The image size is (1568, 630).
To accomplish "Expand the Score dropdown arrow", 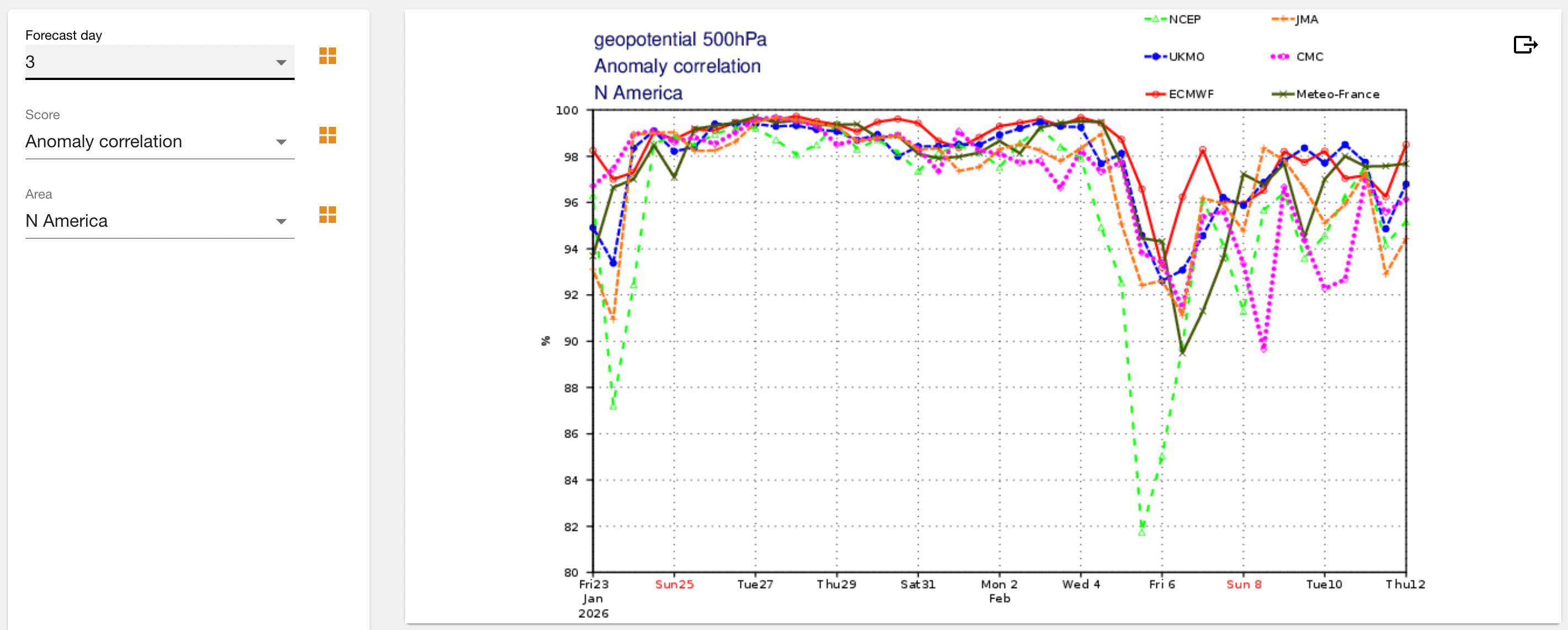I will tap(281, 142).
